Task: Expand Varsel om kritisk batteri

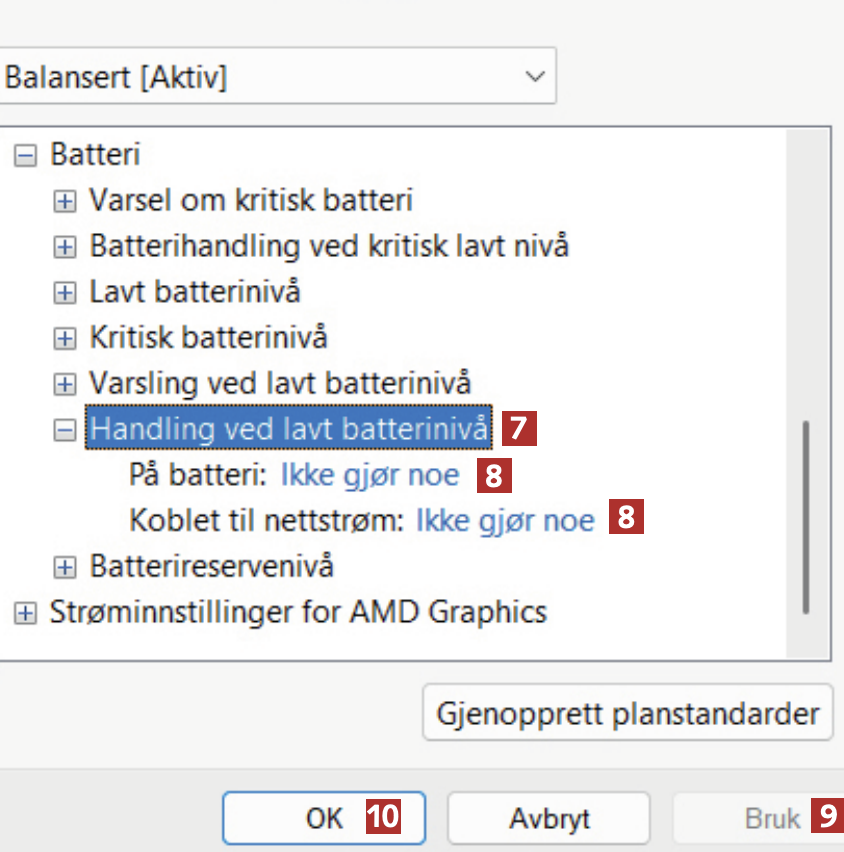Action: pyautogui.click(x=65, y=201)
